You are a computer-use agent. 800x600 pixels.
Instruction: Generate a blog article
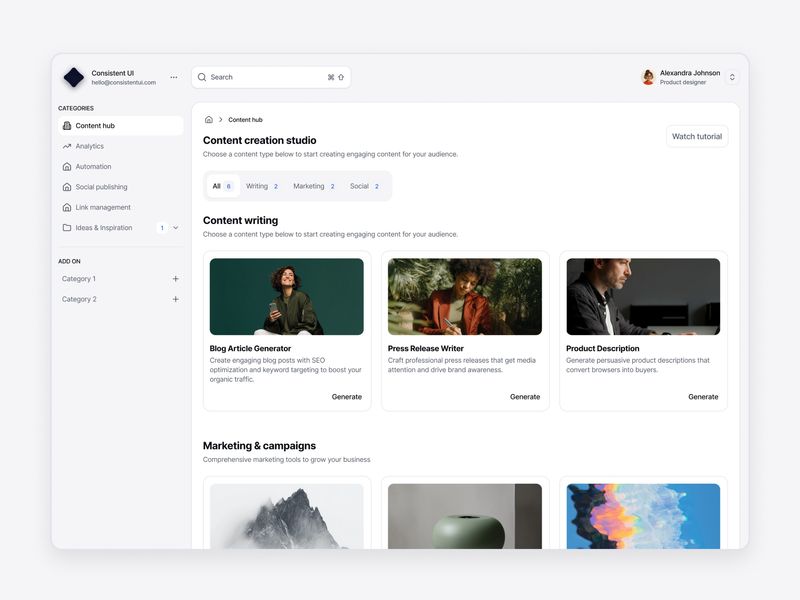[x=347, y=396]
